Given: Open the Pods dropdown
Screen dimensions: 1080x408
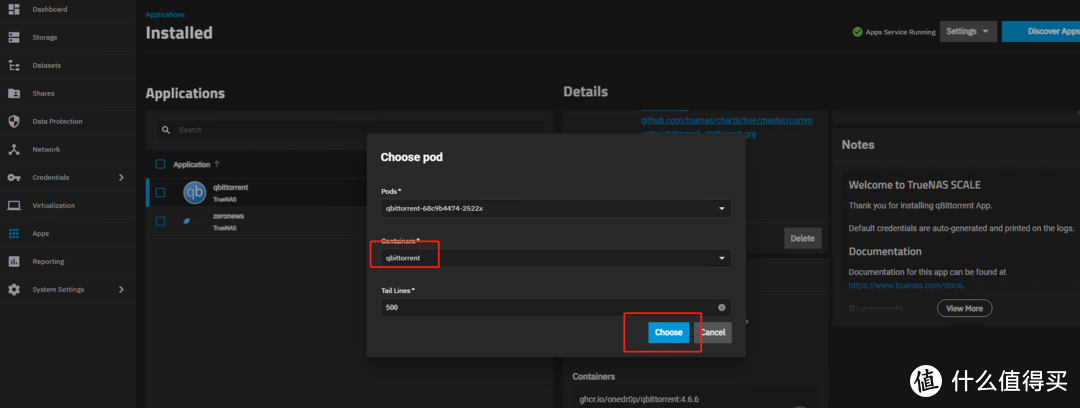Looking at the screenshot, I should 556,208.
